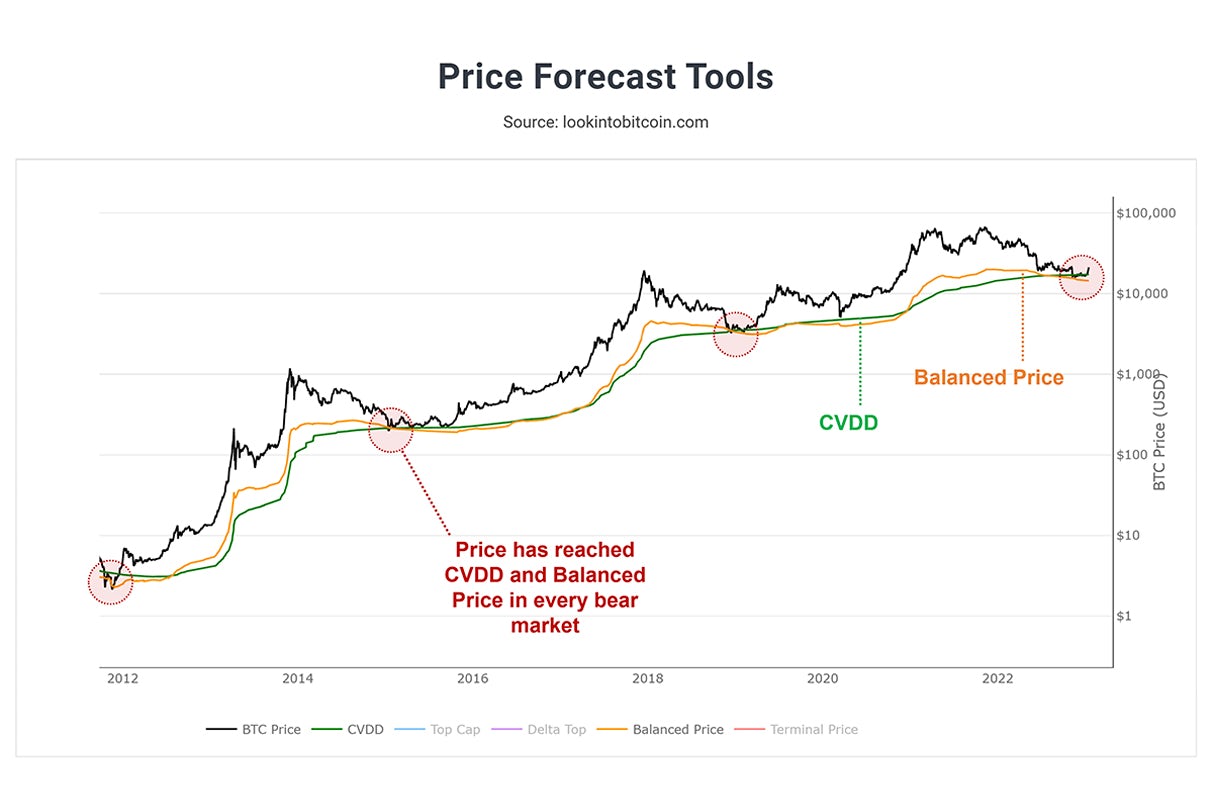Click the orange Balanced Price annotation label
The image size is (1212, 802).
[x=988, y=378]
